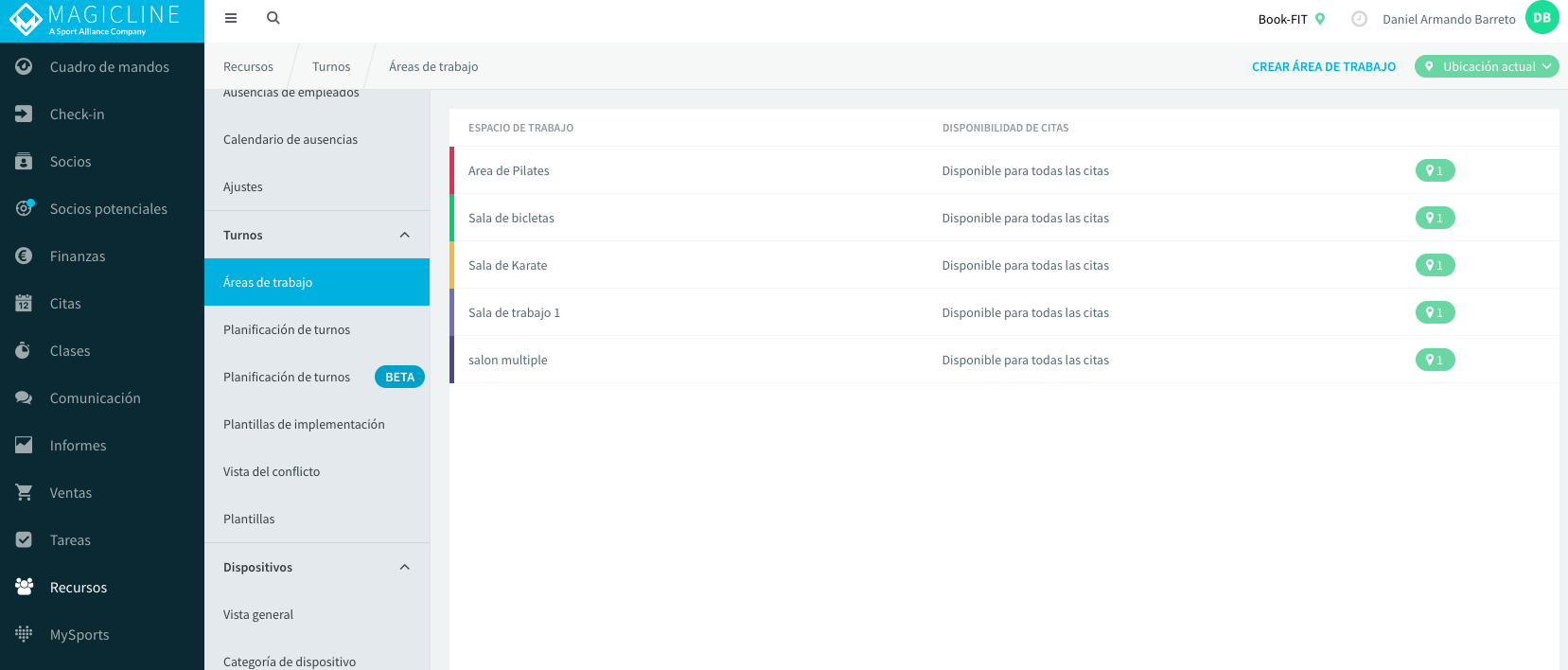Click DISPONIBILIDAD DE CITAS column header
Image resolution: width=1568 pixels, height=670 pixels.
point(1005,128)
